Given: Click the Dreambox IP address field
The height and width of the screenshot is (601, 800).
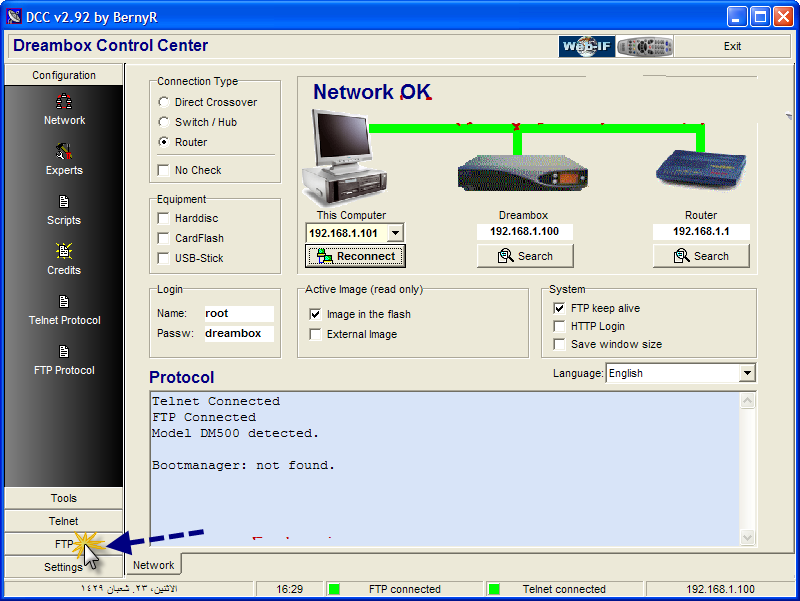Looking at the screenshot, I should click(525, 232).
